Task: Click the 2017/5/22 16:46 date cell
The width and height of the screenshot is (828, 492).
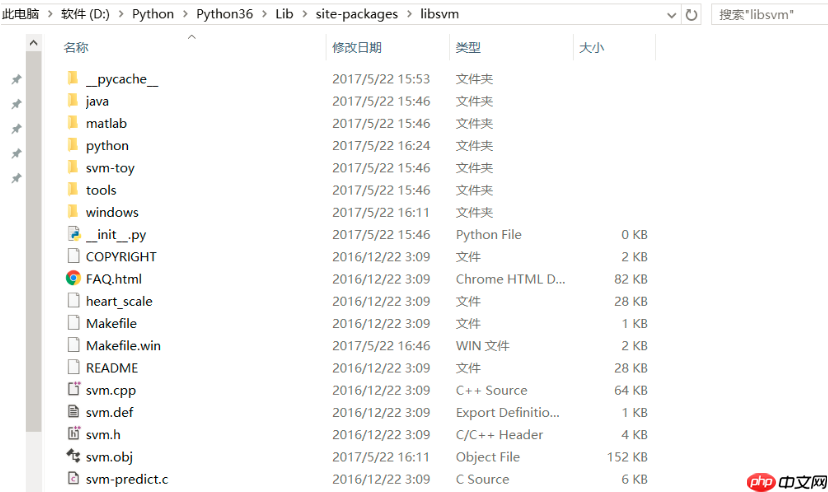Action: (381, 345)
